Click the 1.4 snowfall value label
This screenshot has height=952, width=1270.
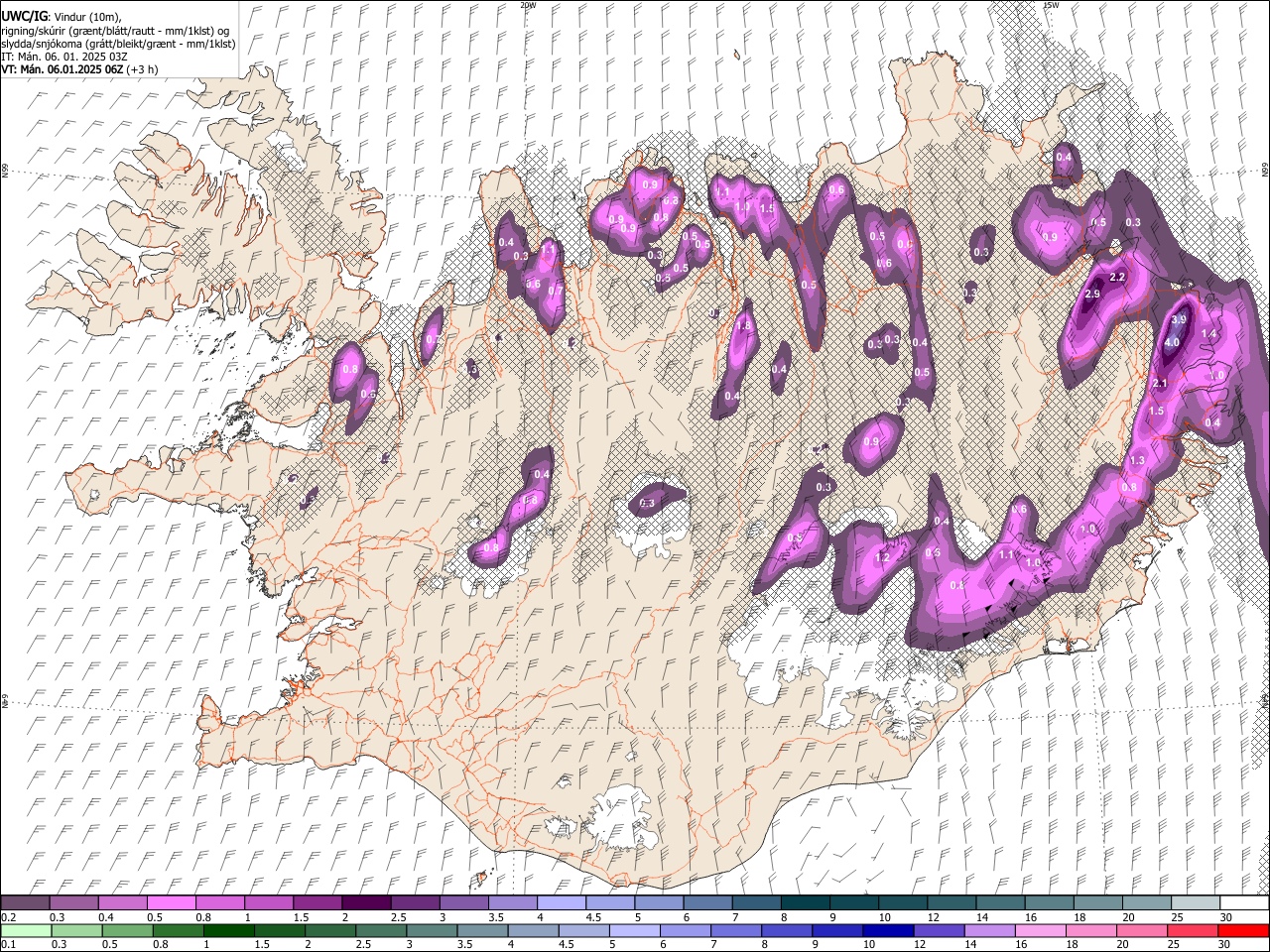pyautogui.click(x=1209, y=334)
